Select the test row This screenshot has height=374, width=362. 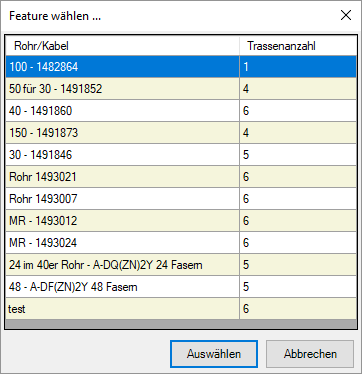(x=181, y=309)
